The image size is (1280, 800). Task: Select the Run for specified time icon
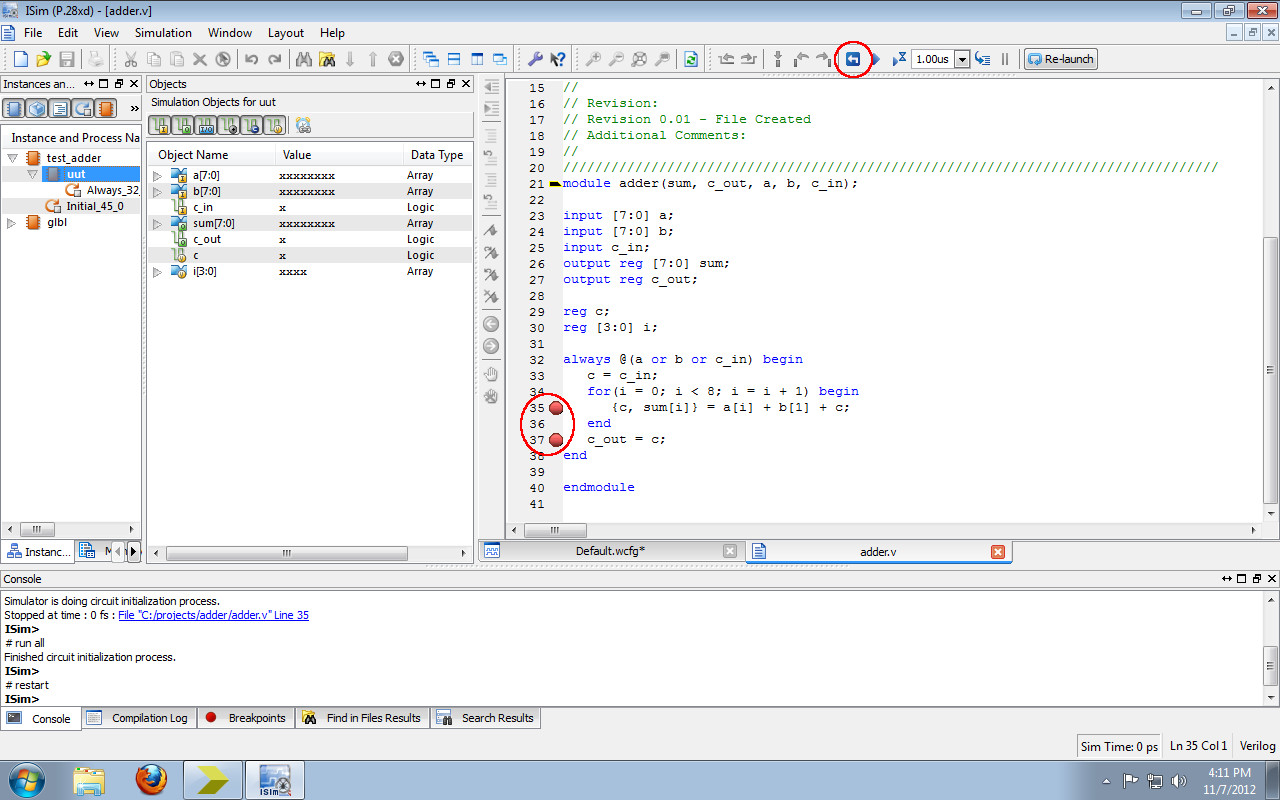898,59
